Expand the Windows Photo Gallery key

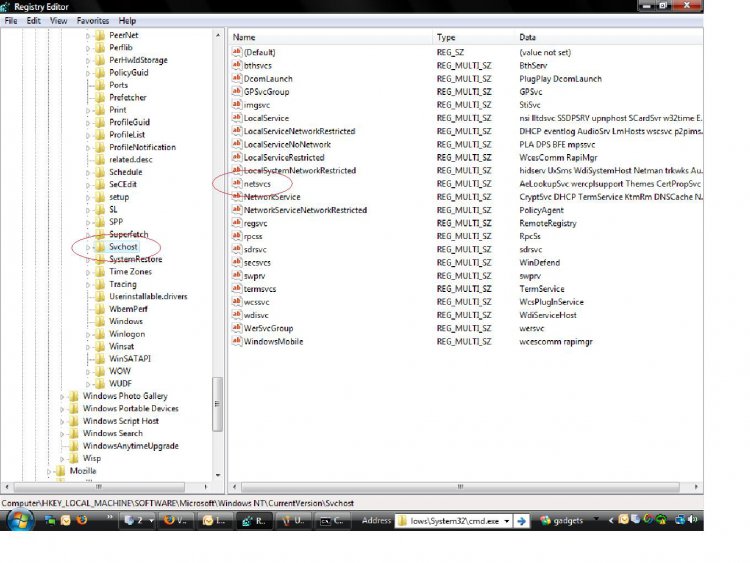click(x=61, y=397)
